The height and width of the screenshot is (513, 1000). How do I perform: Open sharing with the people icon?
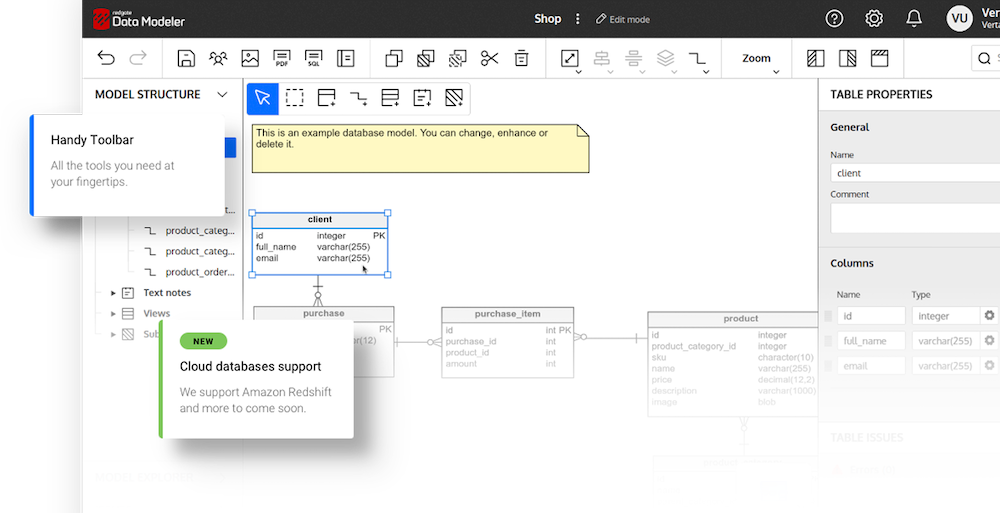coord(218,58)
